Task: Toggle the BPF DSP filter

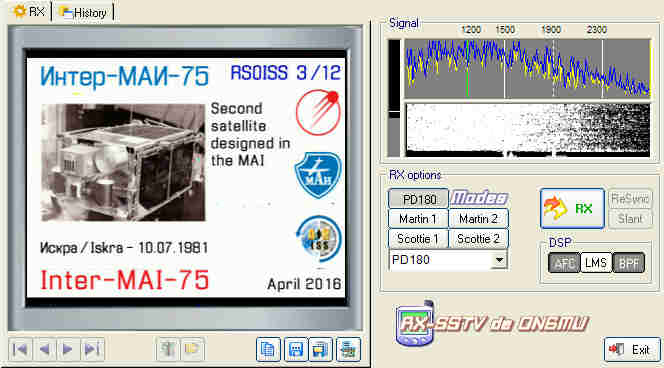Action: pos(629,263)
